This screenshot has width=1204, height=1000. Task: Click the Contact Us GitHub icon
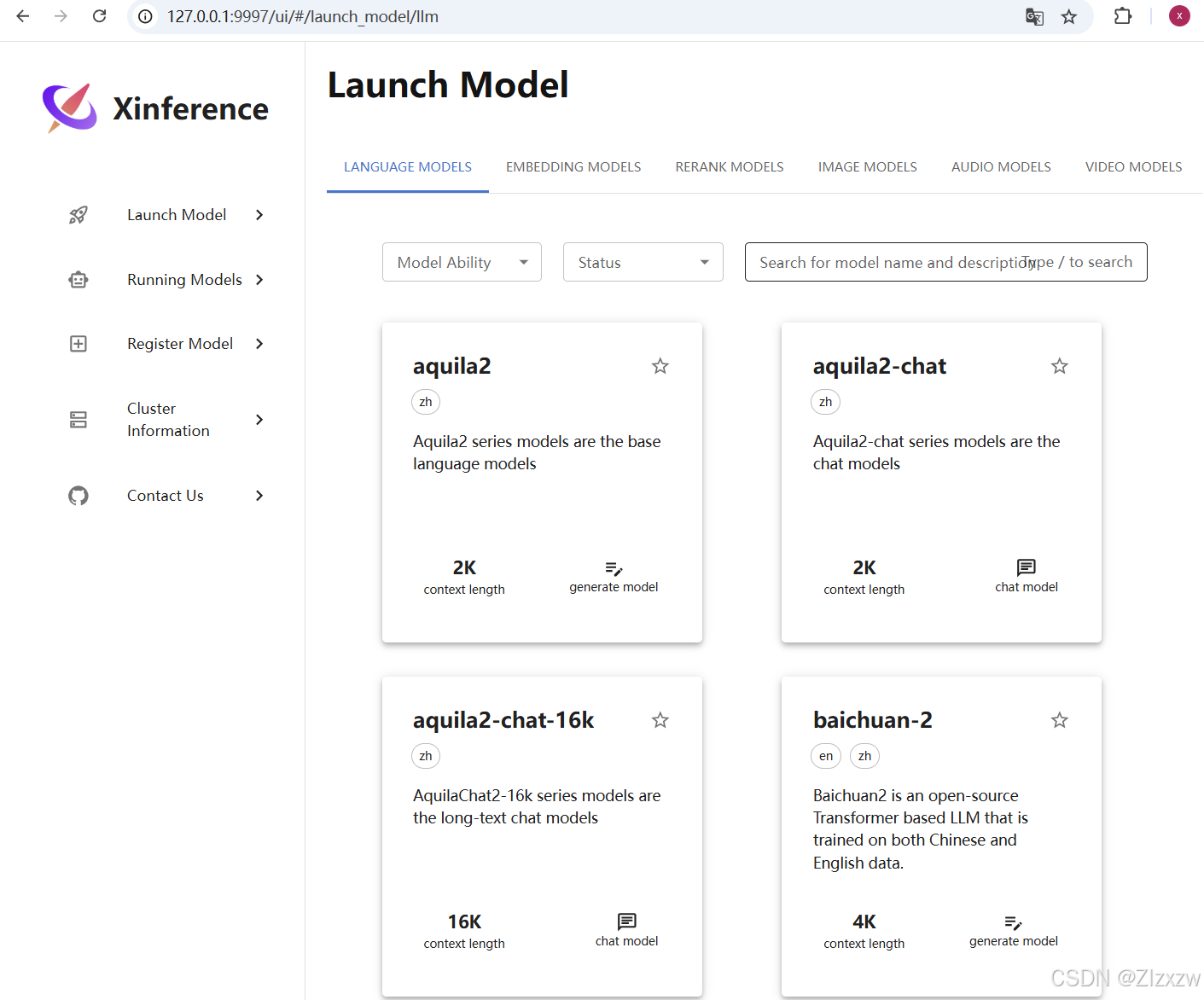coord(79,496)
